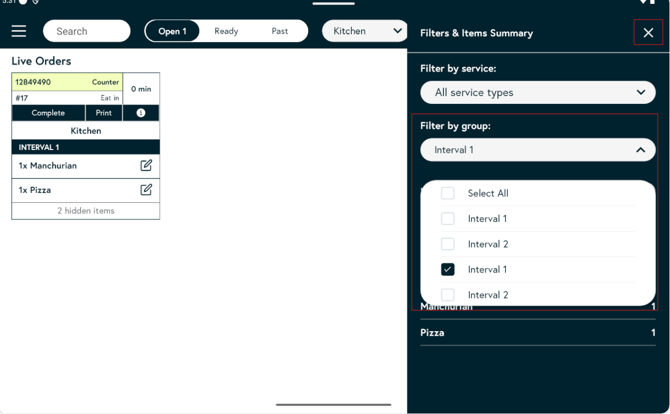Tick the Select All checkbox
The image size is (670, 414).
[x=448, y=193]
